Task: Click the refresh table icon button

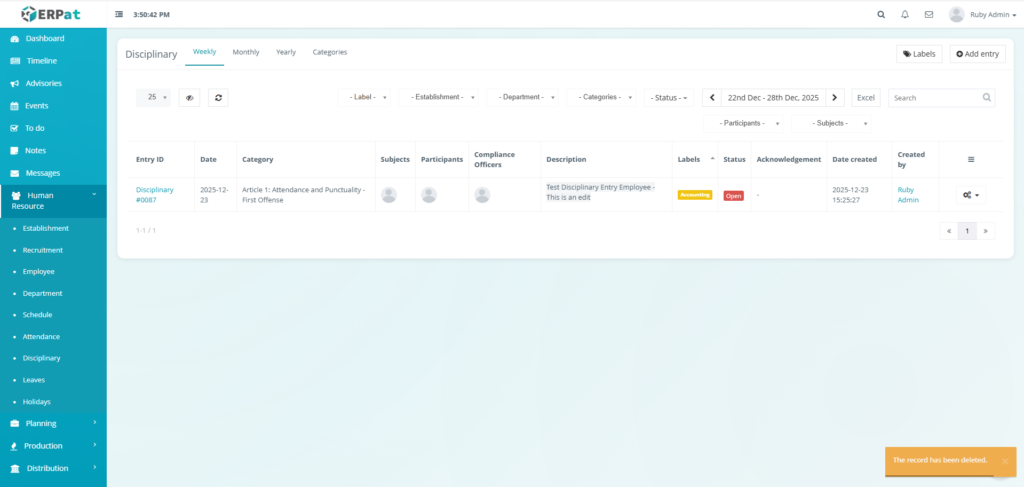Action: click(x=218, y=97)
